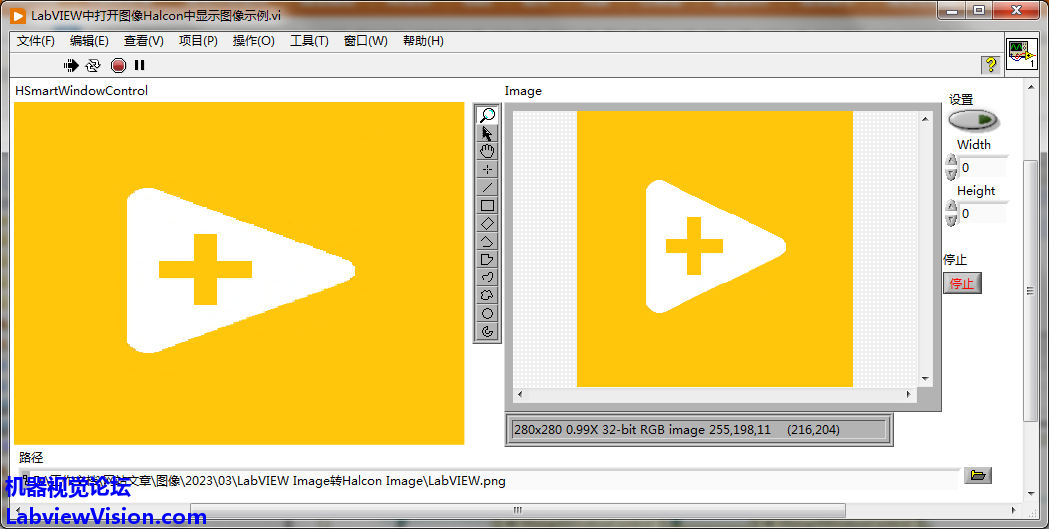Click the Image display left scroll arrow
Image resolution: width=1049 pixels, height=529 pixels.
(x=520, y=395)
